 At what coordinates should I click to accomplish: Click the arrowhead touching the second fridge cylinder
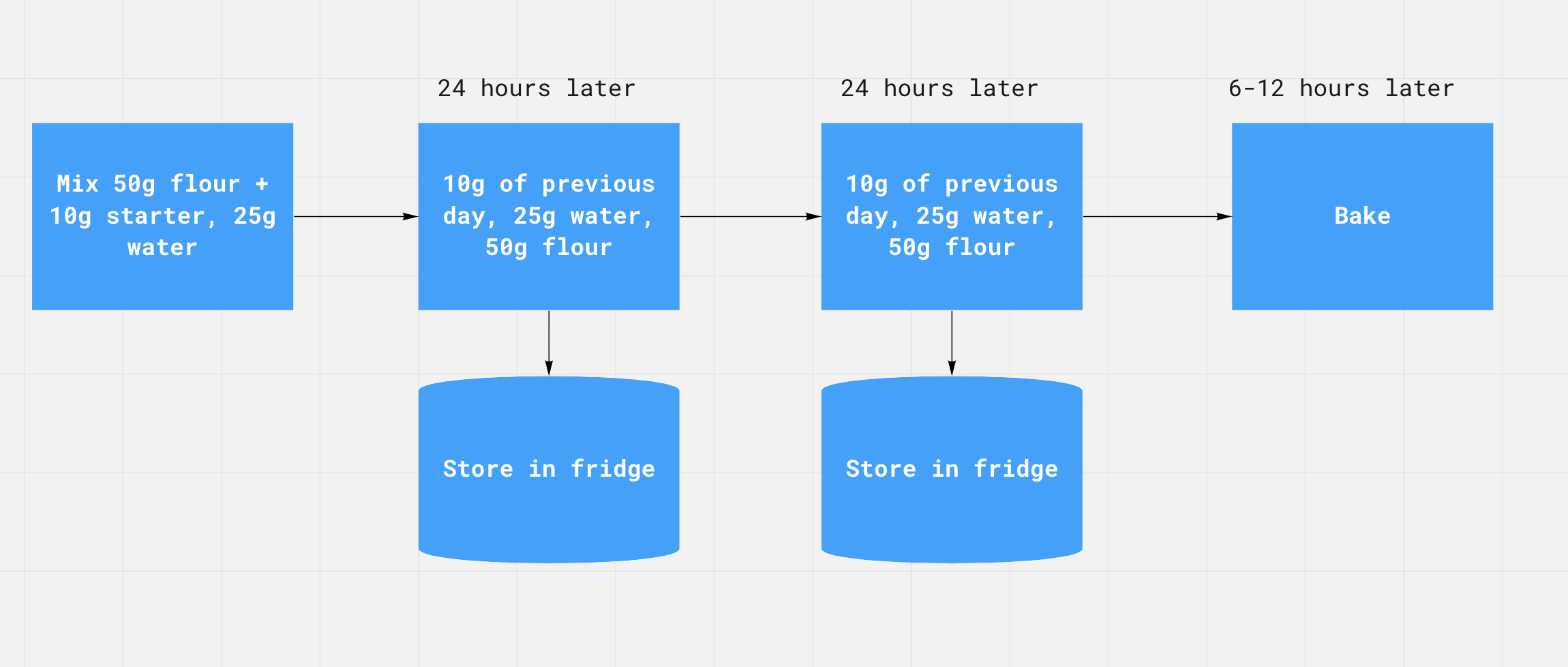(952, 368)
